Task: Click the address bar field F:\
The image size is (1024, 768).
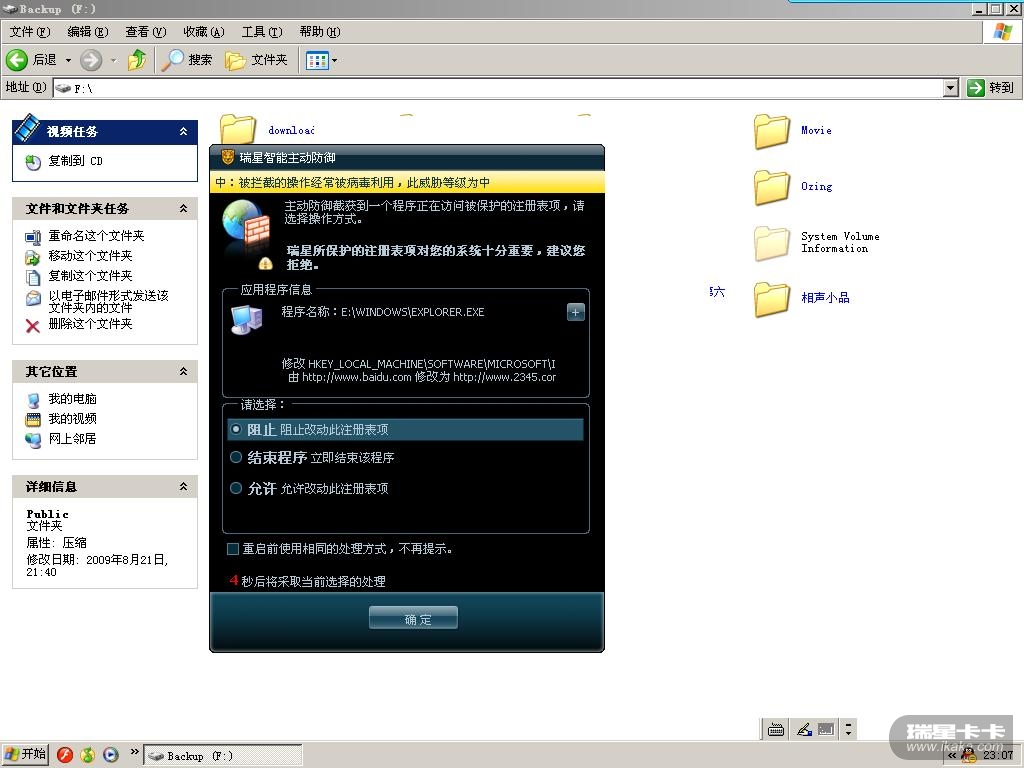Action: [x=498, y=88]
